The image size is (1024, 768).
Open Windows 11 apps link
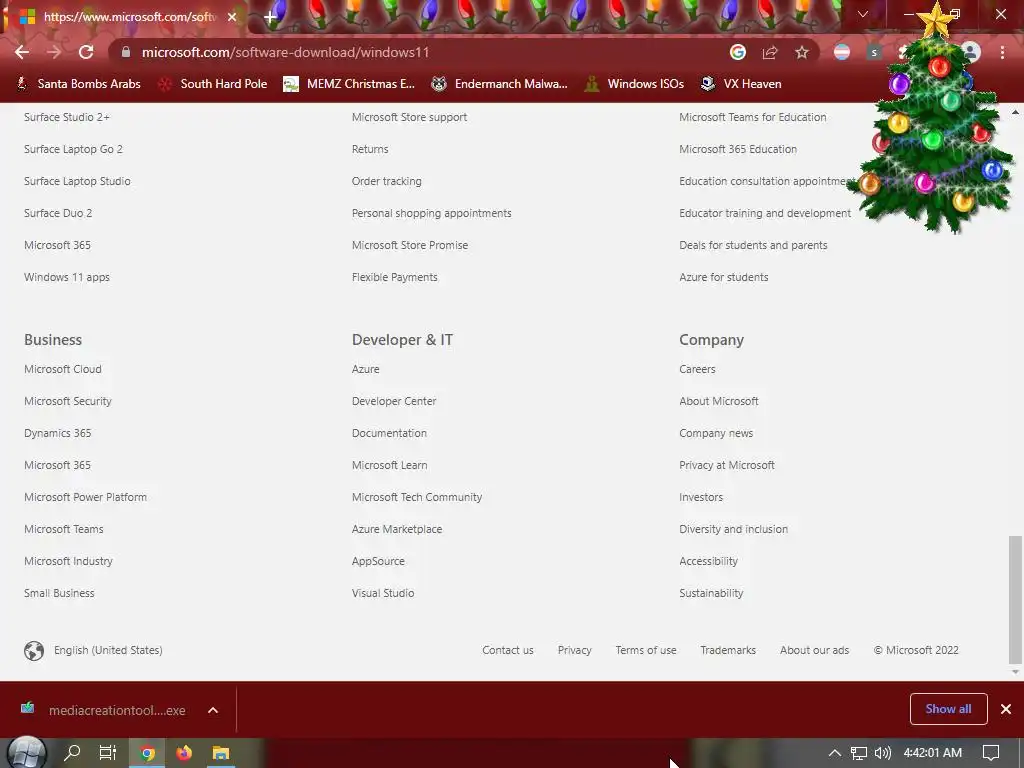point(67,278)
